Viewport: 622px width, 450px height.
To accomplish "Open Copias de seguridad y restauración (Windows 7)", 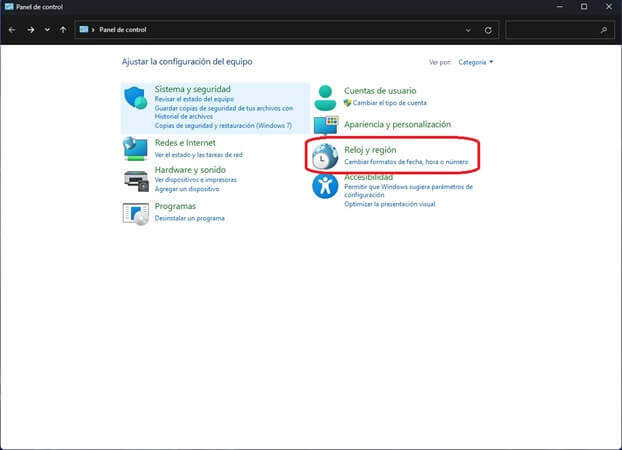I will 223,125.
